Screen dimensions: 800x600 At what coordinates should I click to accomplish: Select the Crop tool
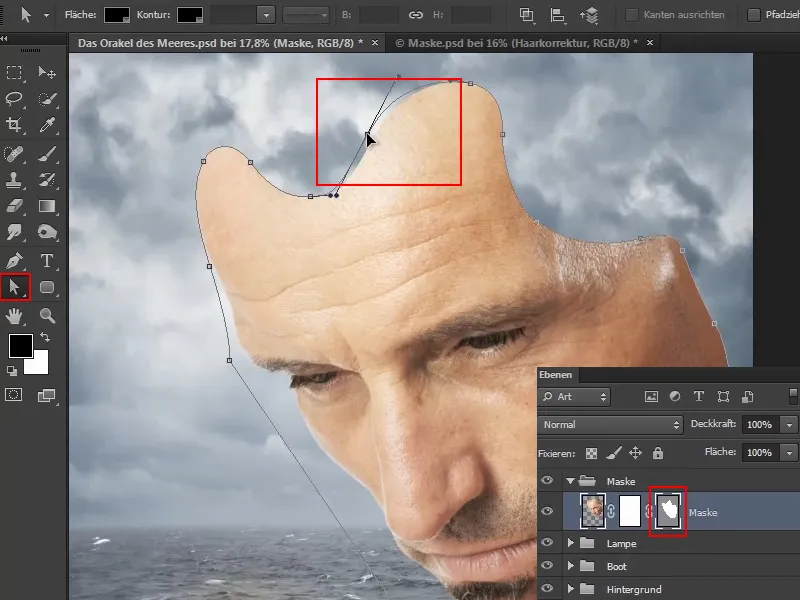pyautogui.click(x=14, y=124)
